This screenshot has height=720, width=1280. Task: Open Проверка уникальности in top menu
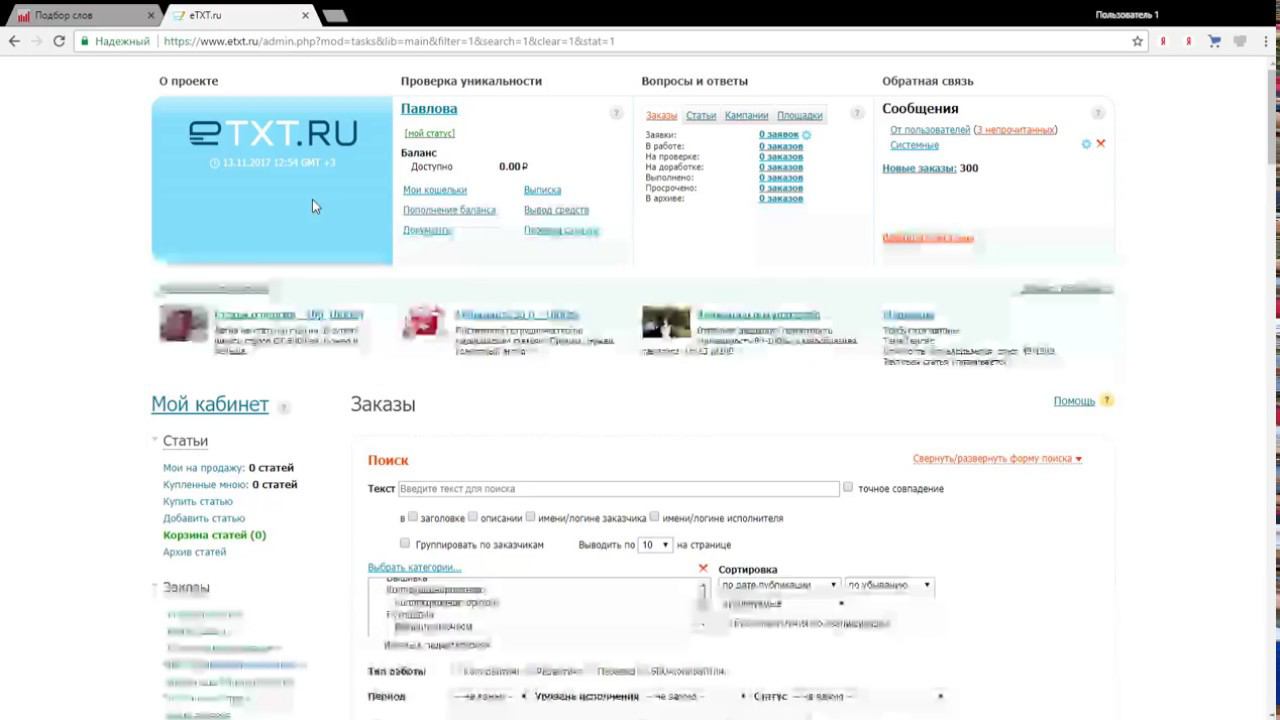pos(471,81)
